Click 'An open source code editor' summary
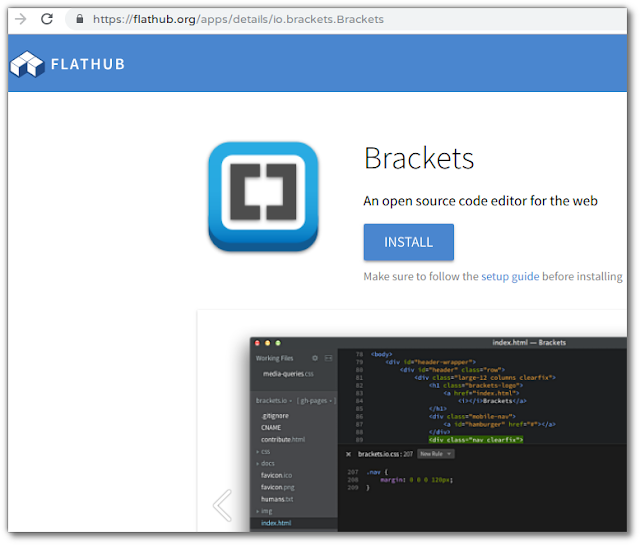This screenshot has height=545, width=640. pyautogui.click(x=480, y=201)
